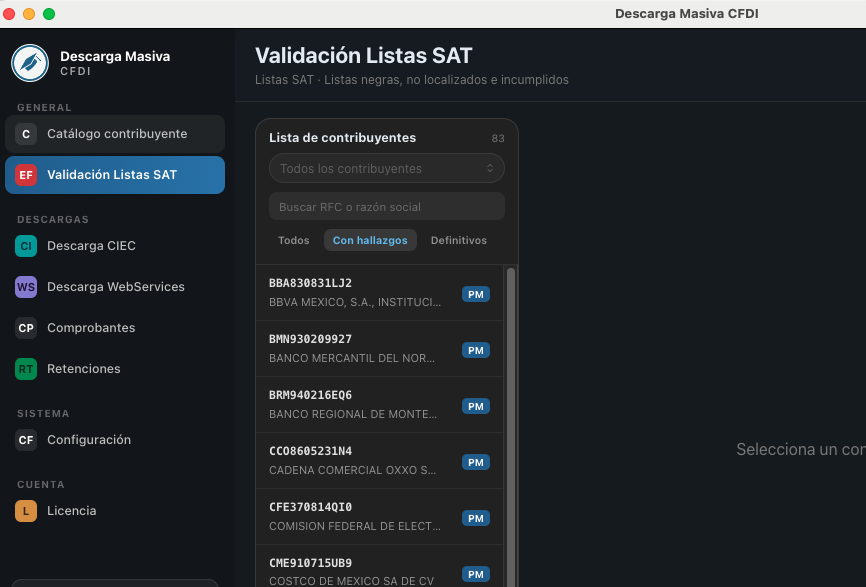Click the red EF icon

[26, 175]
